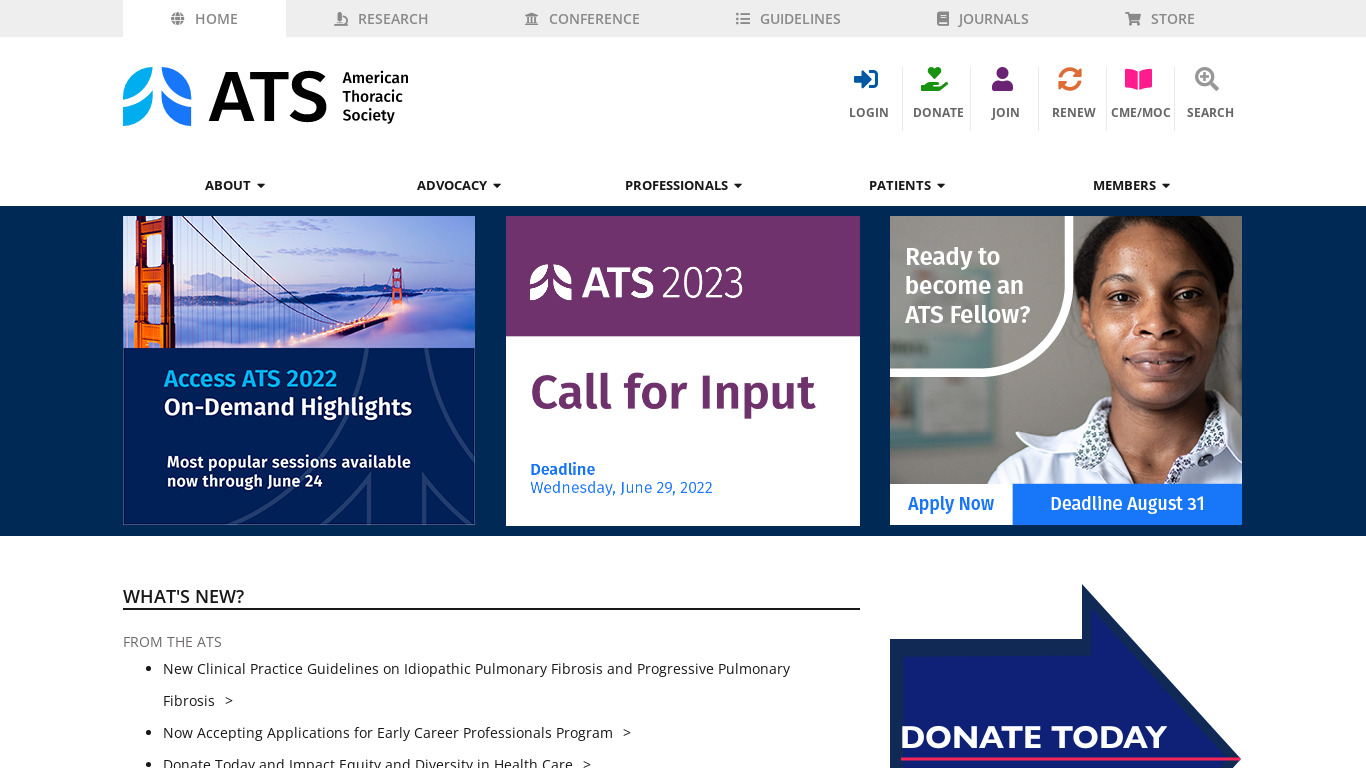Click the LOGIN text label

[x=868, y=113]
